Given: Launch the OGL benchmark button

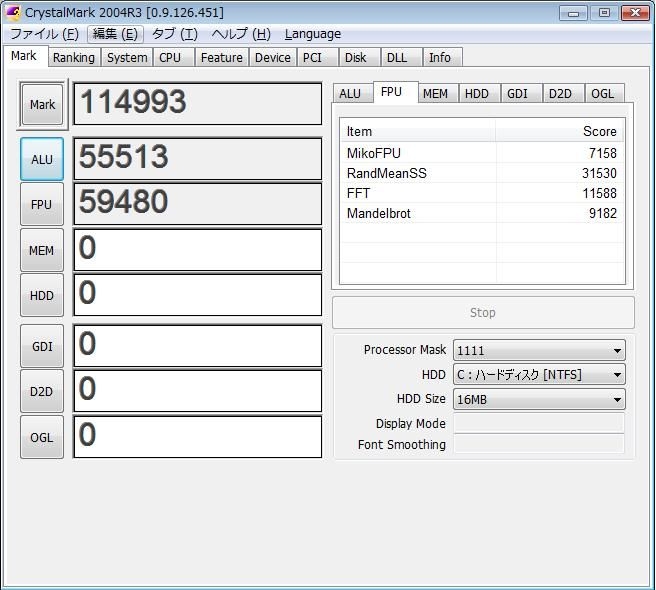Looking at the screenshot, I should pos(42,437).
